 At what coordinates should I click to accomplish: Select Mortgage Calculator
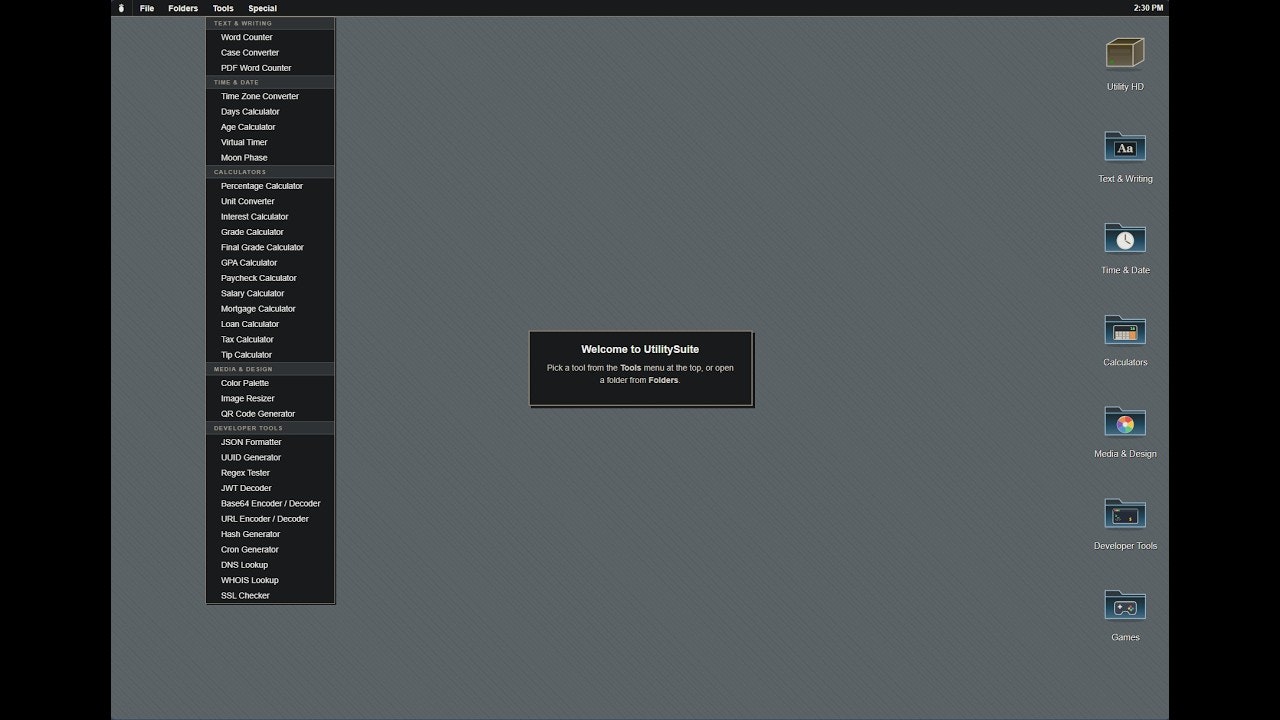point(270,309)
